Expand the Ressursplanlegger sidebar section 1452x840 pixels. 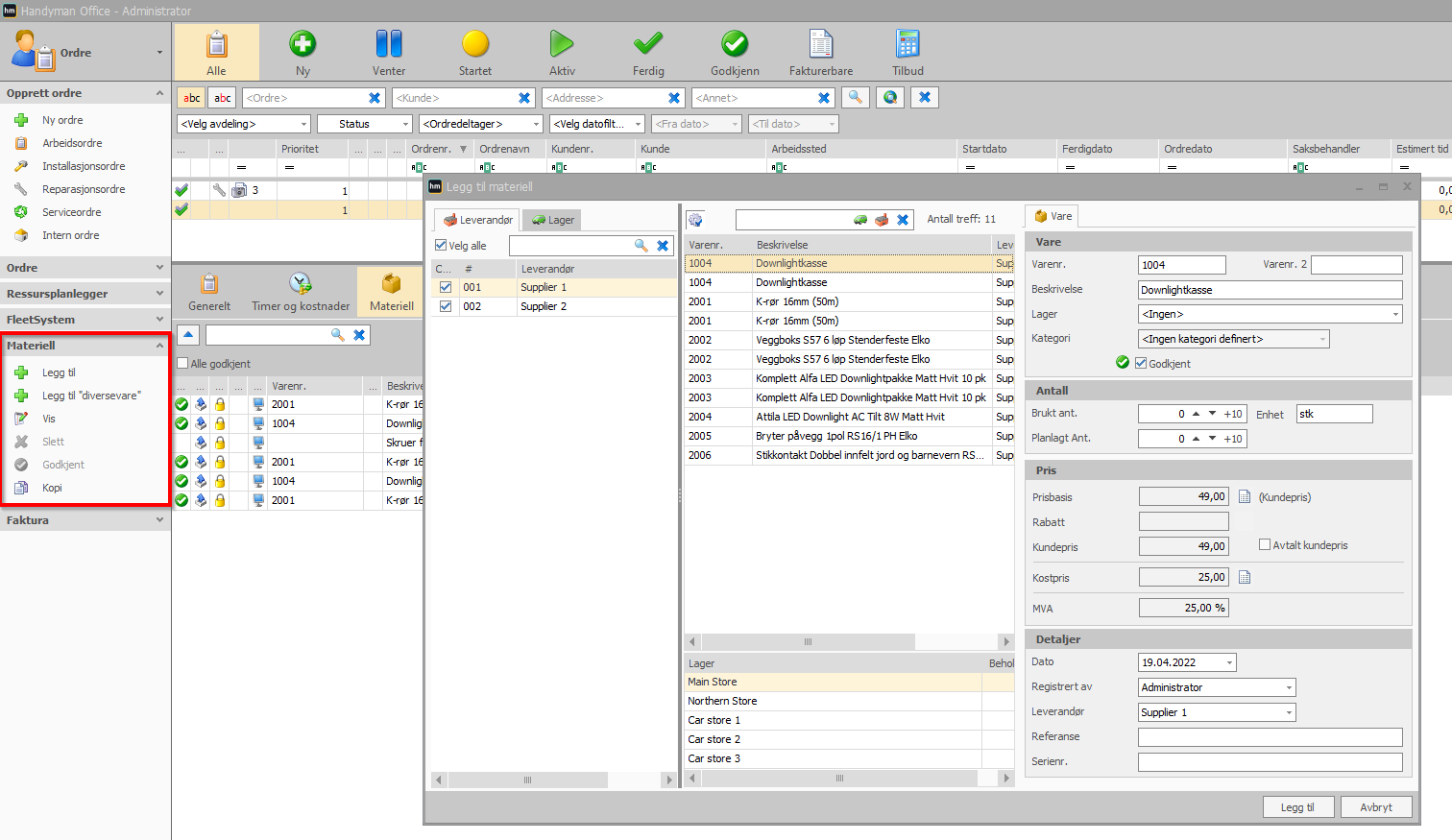click(85, 294)
